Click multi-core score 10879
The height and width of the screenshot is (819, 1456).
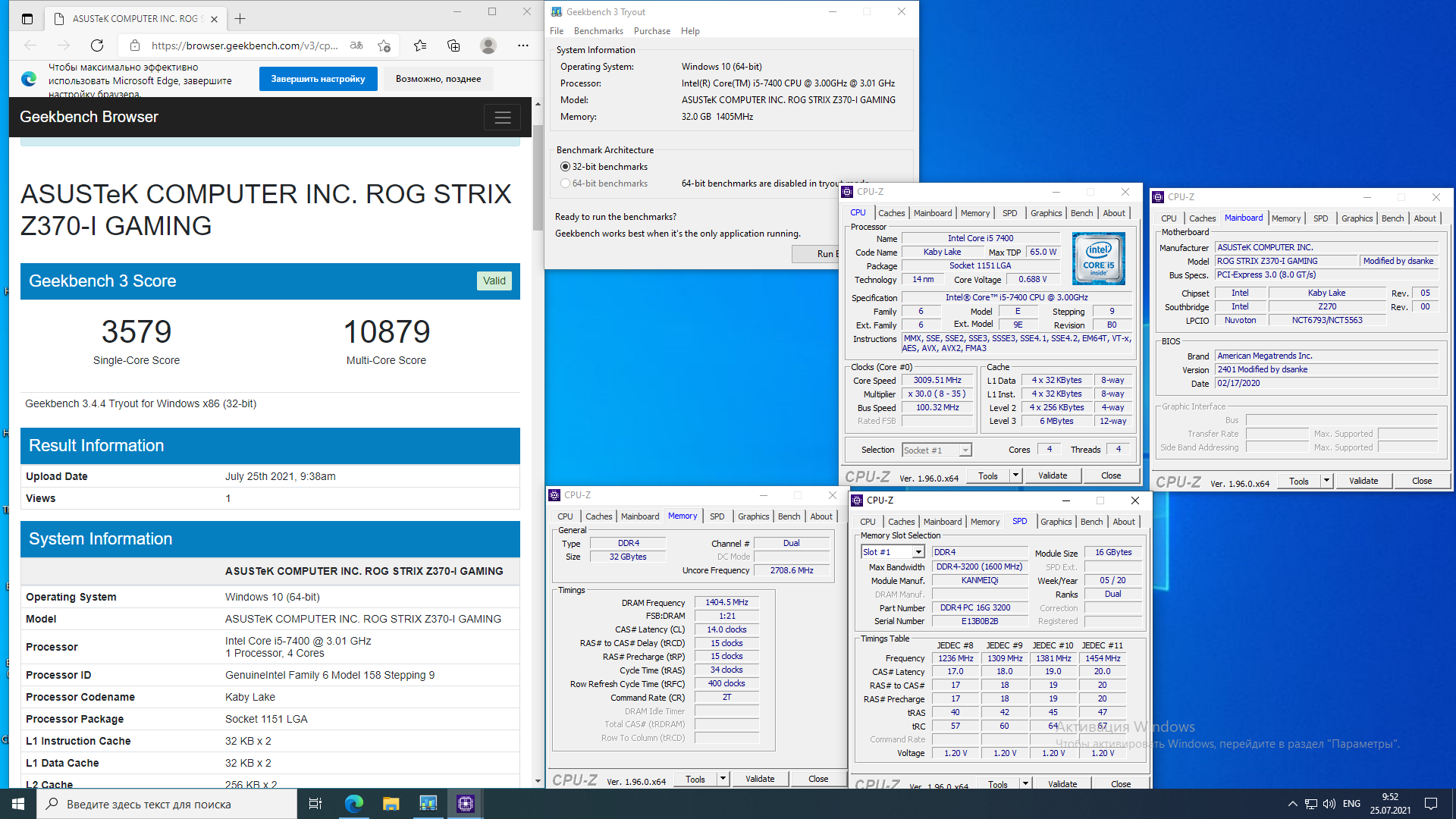387,331
